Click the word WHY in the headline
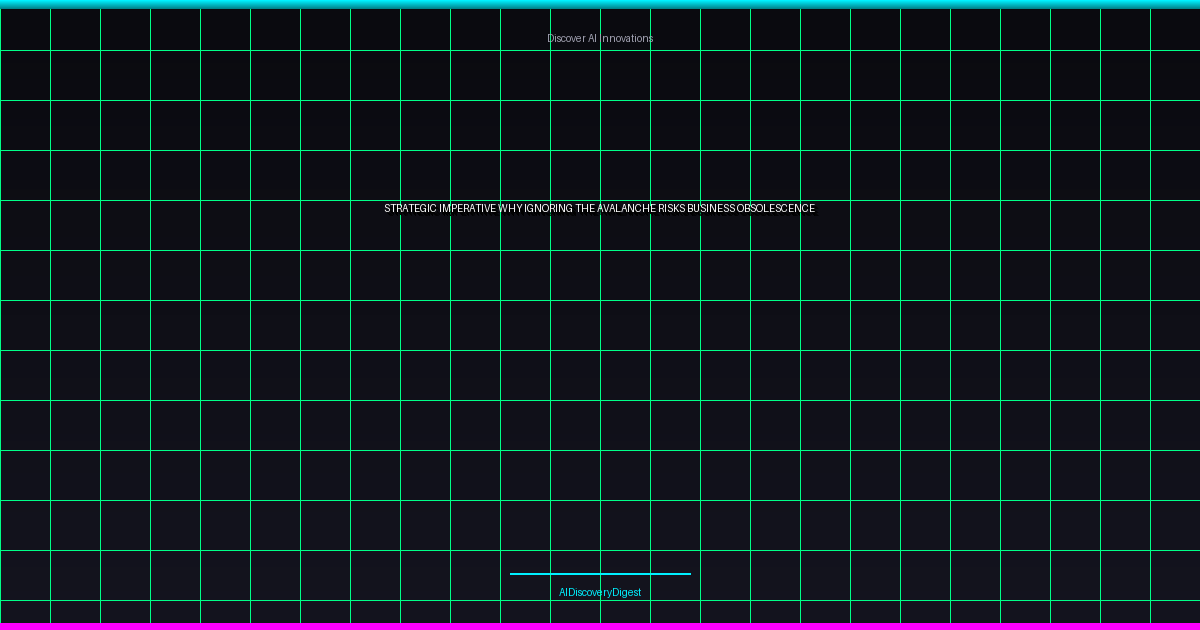The height and width of the screenshot is (630, 1200). (x=510, y=208)
